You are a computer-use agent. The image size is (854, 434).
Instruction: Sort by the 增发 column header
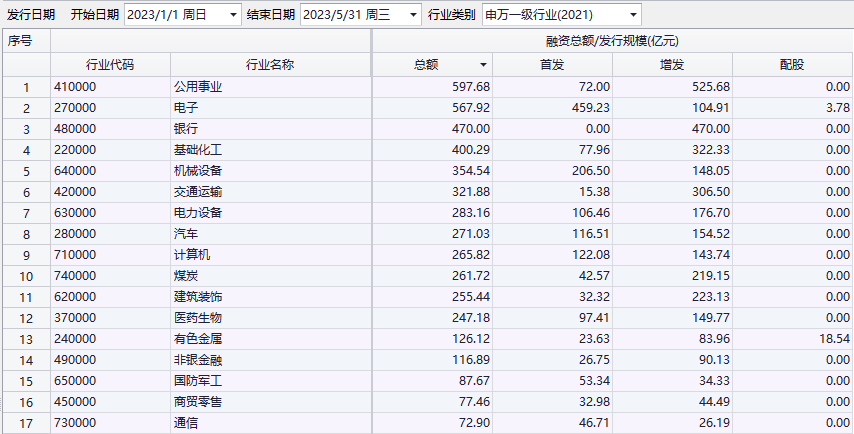point(671,65)
